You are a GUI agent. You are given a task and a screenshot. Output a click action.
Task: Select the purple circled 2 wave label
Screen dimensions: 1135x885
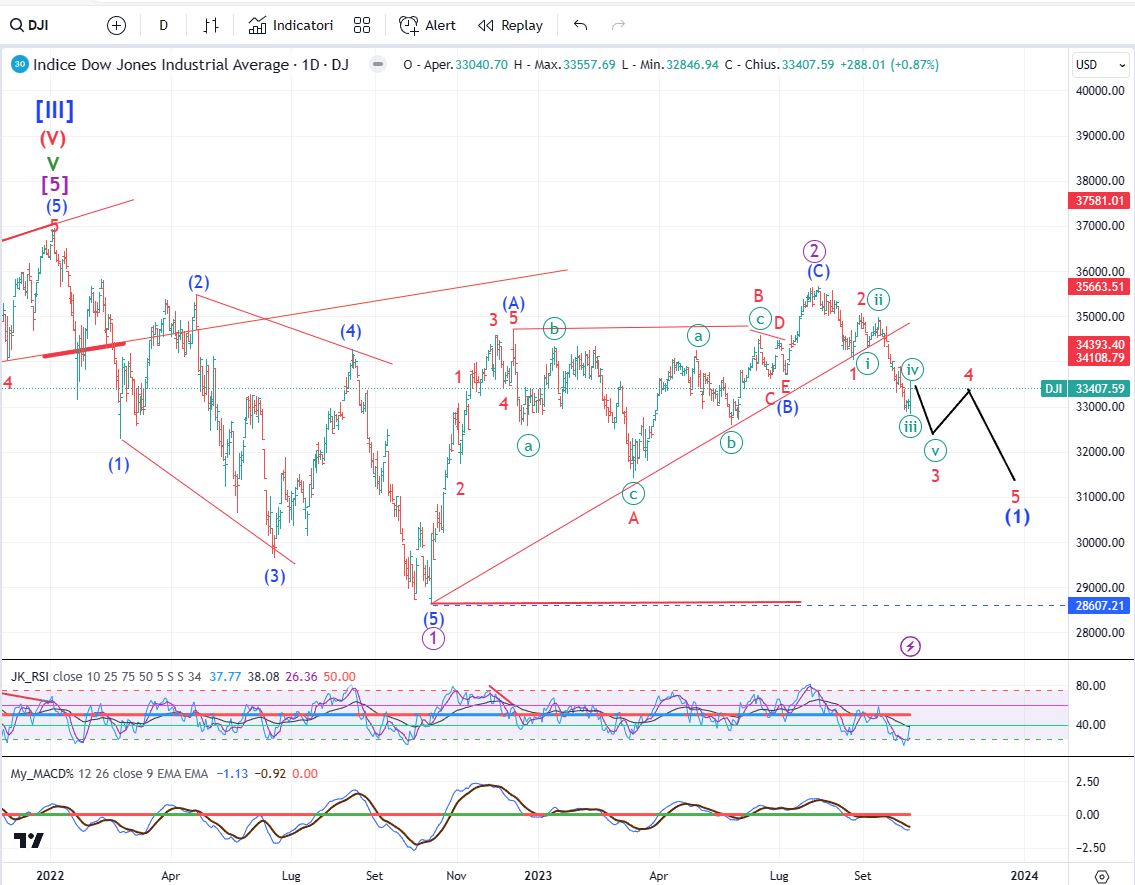814,251
